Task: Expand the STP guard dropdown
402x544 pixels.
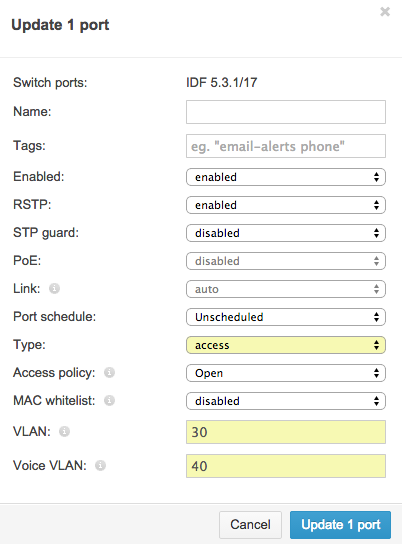Action: (x=286, y=233)
